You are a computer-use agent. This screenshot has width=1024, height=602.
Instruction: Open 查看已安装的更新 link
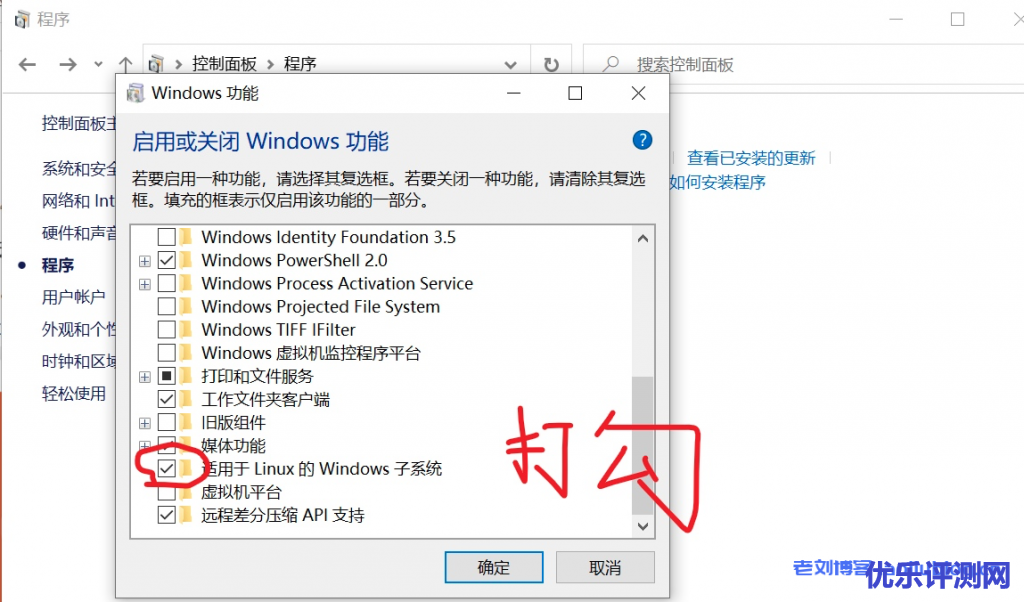tap(751, 158)
